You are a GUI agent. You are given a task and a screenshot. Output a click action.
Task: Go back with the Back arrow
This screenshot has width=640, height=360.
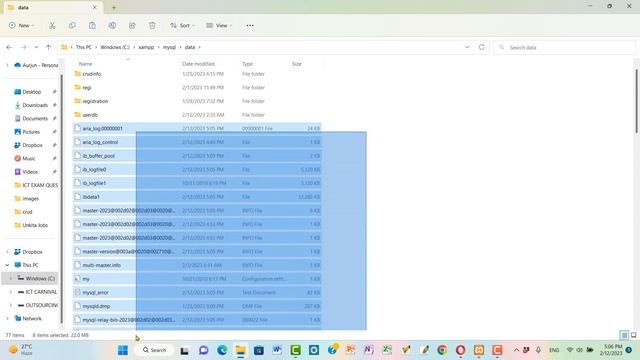coord(9,47)
